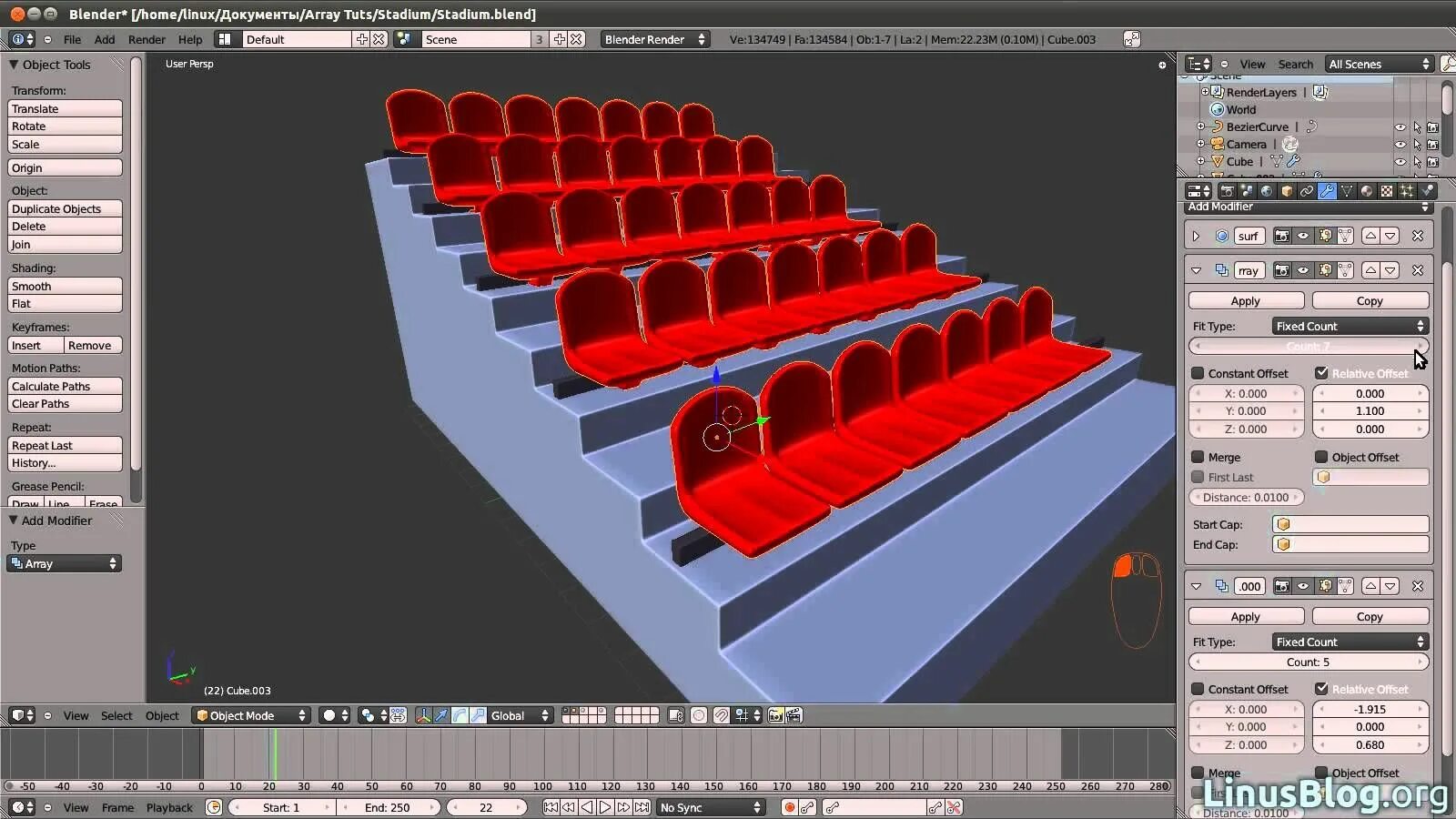Open the Select menu in 3D view header

coord(116,715)
